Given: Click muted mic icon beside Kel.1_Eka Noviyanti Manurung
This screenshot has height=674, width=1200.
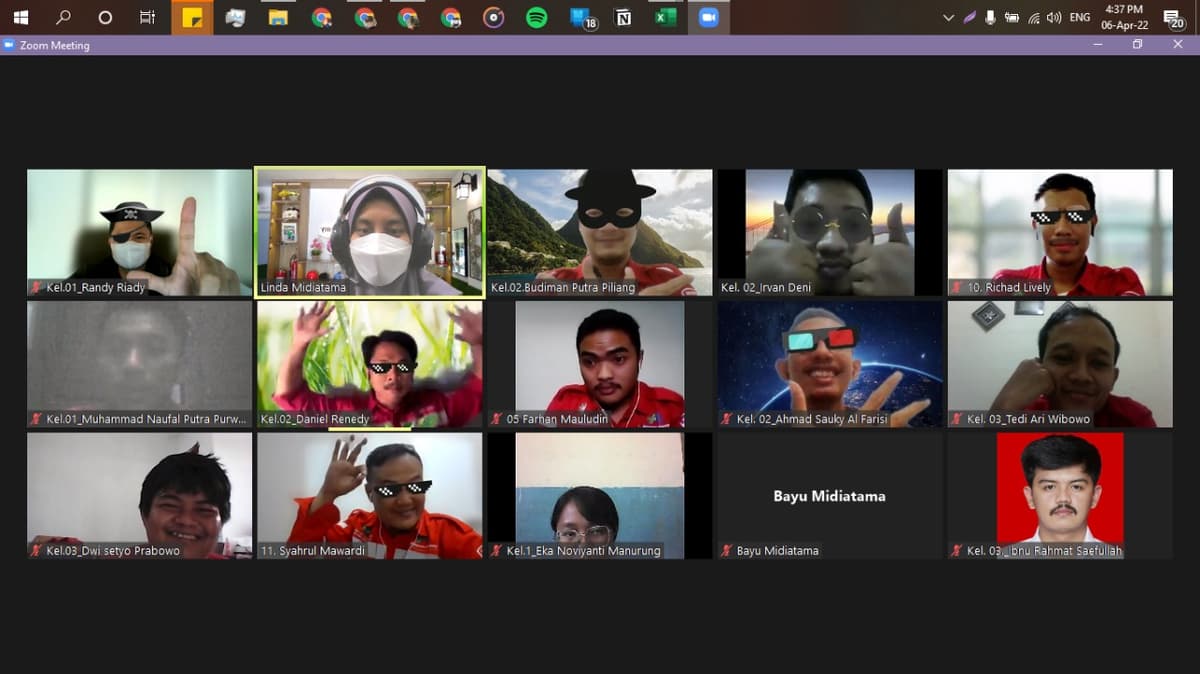Looking at the screenshot, I should point(497,551).
